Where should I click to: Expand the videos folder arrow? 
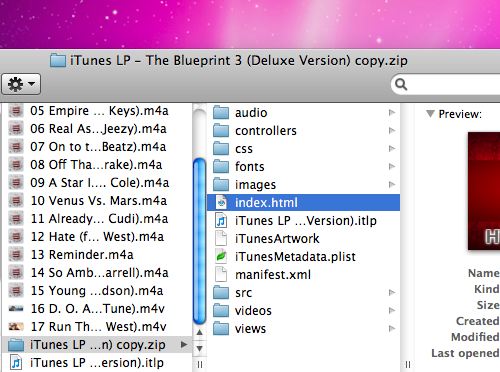(392, 311)
